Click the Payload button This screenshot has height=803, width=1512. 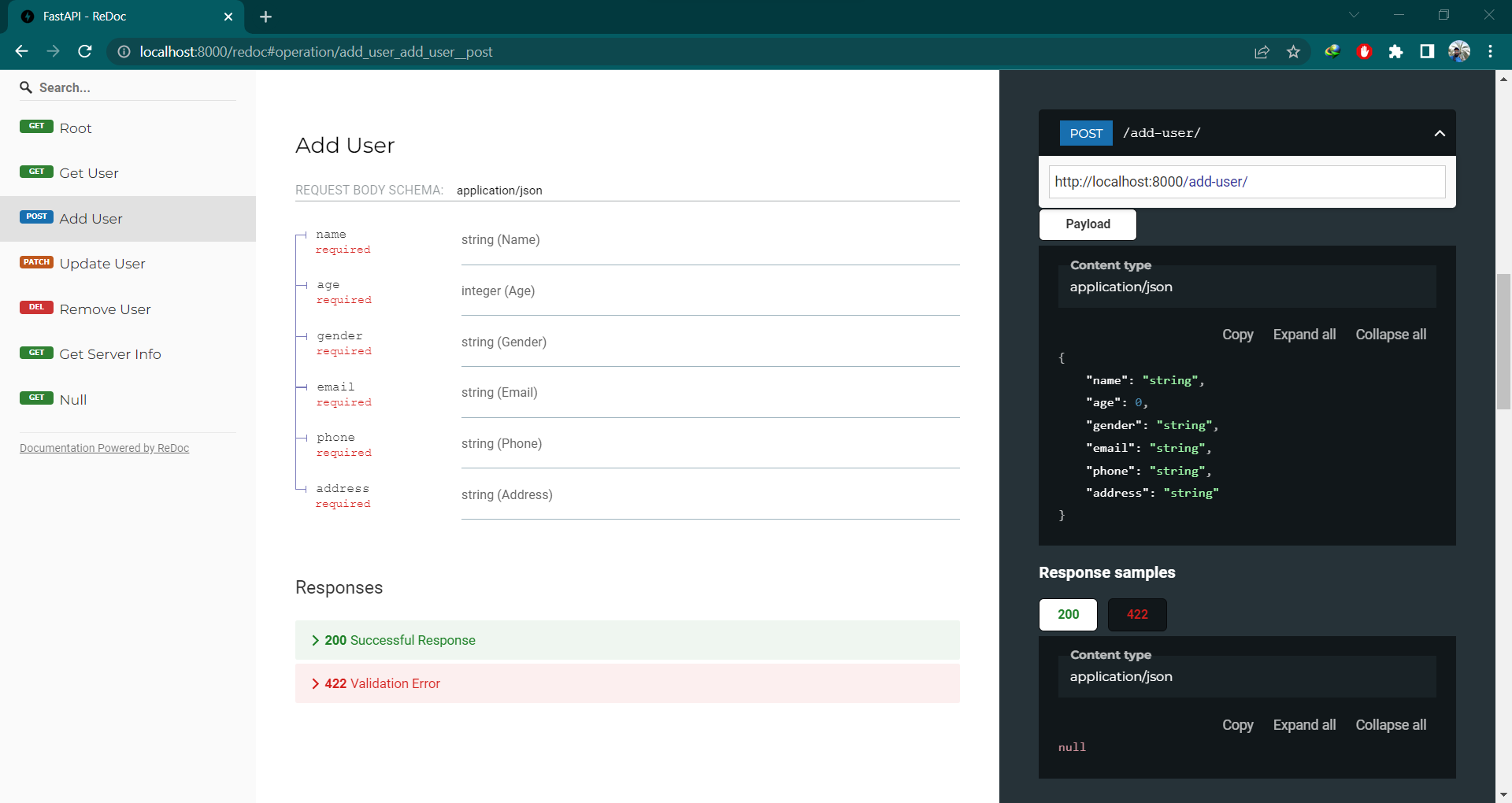[1088, 224]
